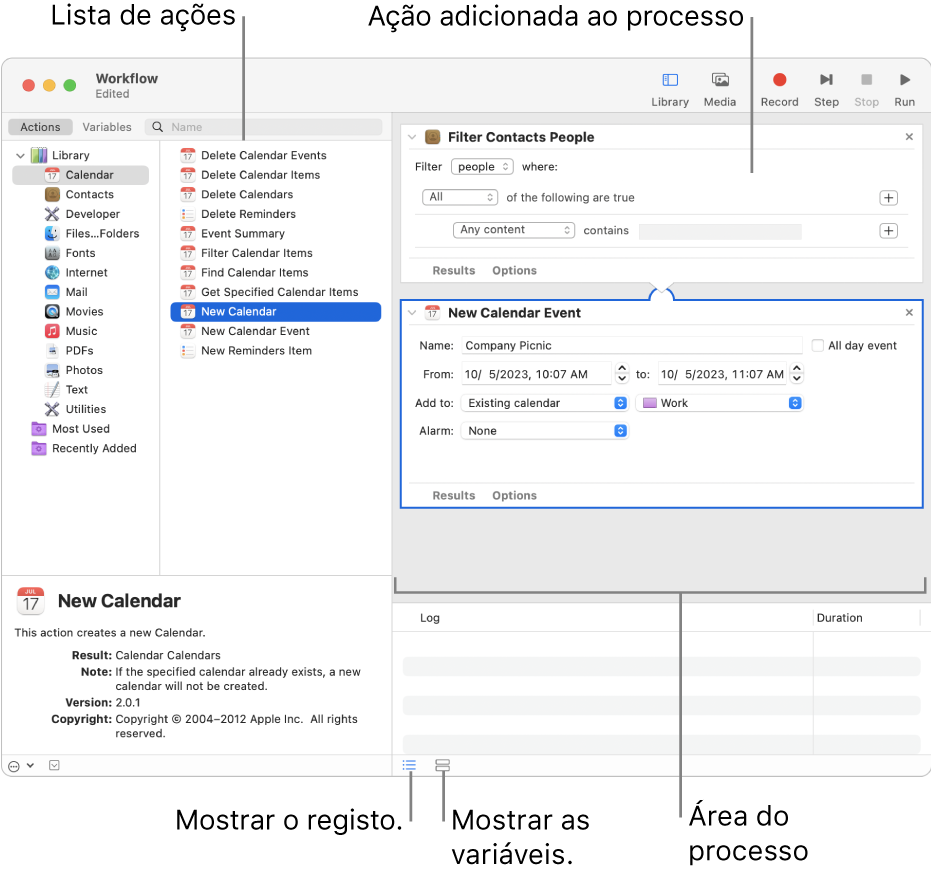The height and width of the screenshot is (875, 931).
Task: Remove the Filter Contacts People action
Action: pos(909,137)
